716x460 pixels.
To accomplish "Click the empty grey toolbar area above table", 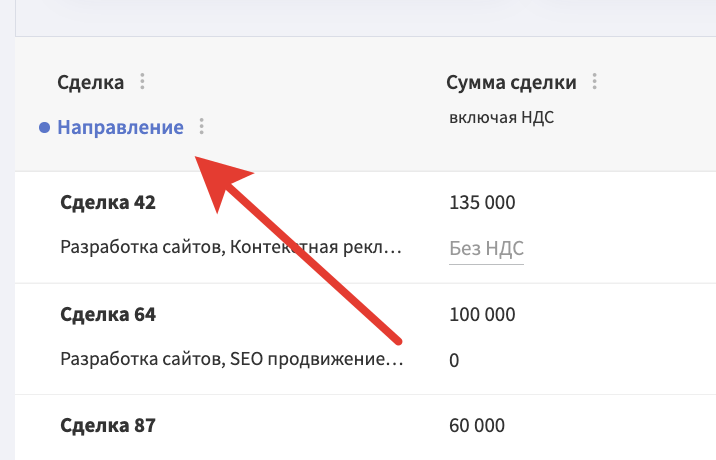I will tap(365, 18).
